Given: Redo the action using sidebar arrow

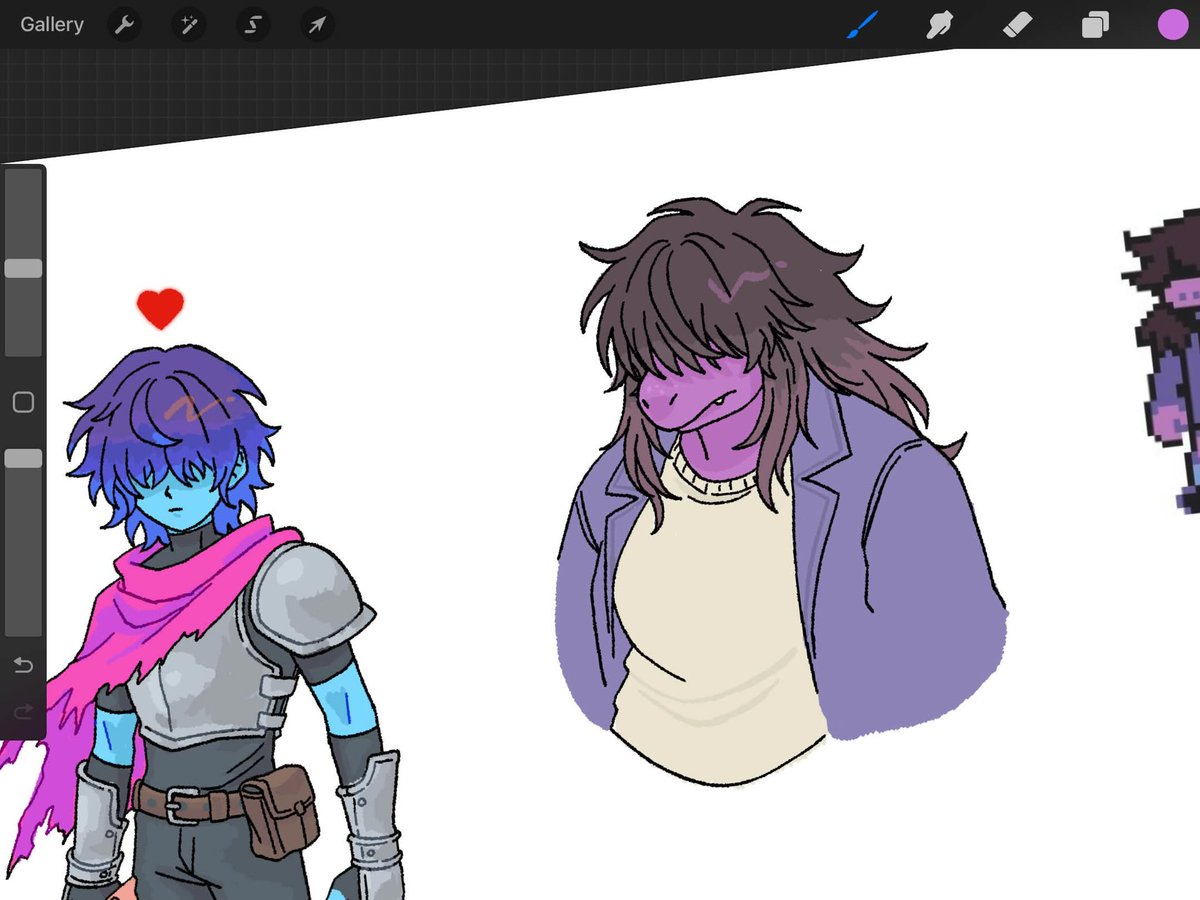Looking at the screenshot, I should pyautogui.click(x=23, y=711).
